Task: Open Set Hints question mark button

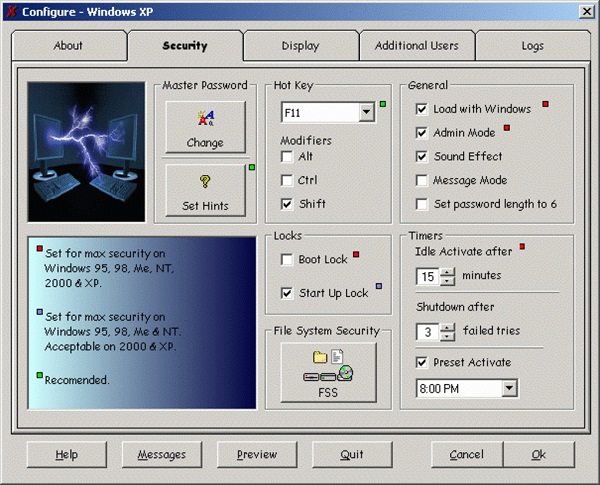Action: pyautogui.click(x=205, y=190)
